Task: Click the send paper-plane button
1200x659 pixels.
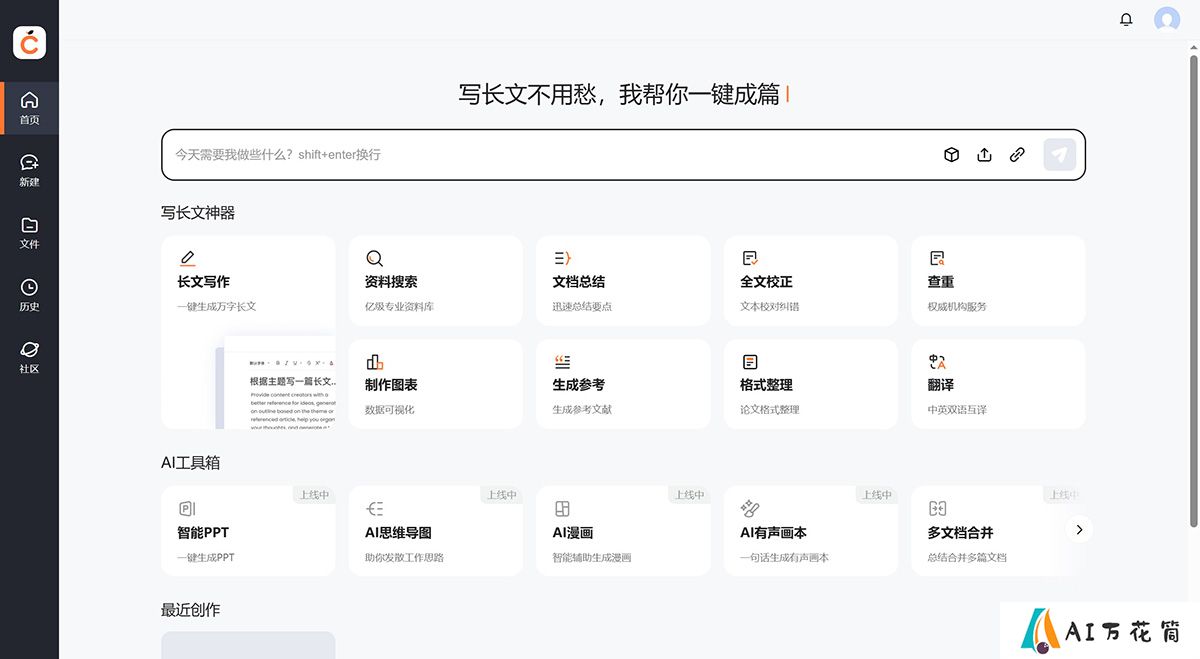Action: tap(1059, 155)
